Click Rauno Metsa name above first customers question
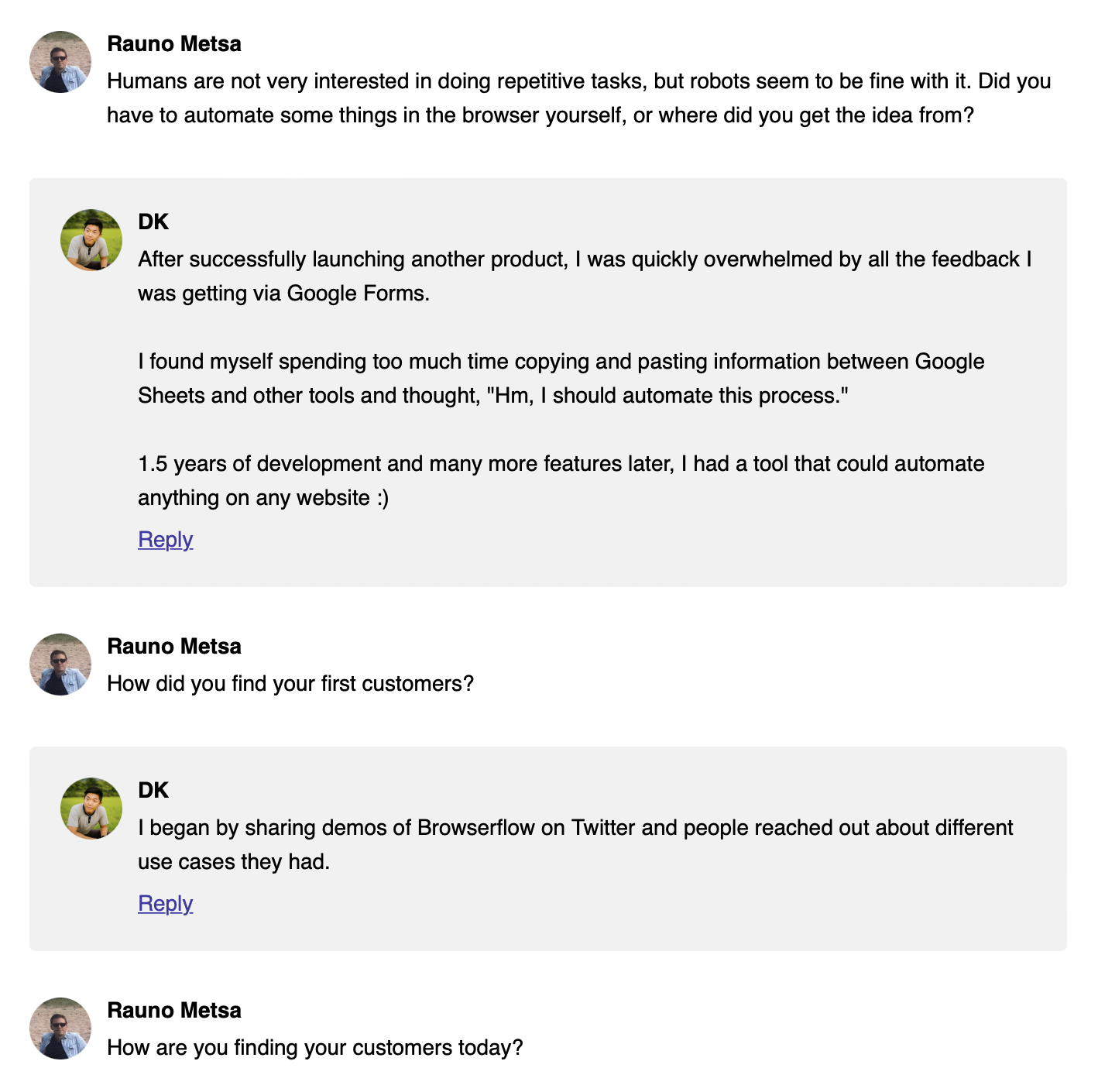The width and height of the screenshot is (1098, 1092). point(174,647)
